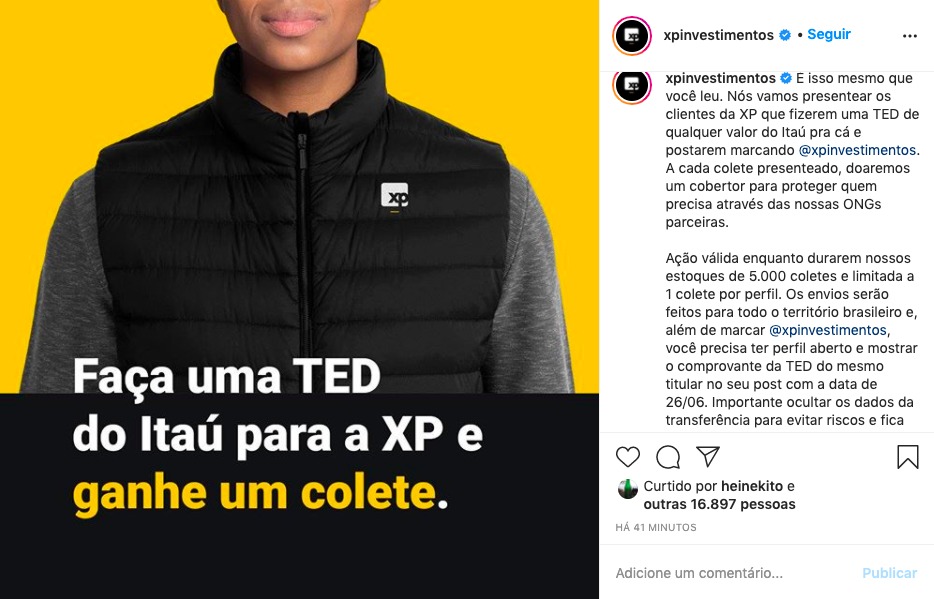Screen dimensions: 934x599
Task: Open the three-dot more options menu
Action: (x=910, y=36)
